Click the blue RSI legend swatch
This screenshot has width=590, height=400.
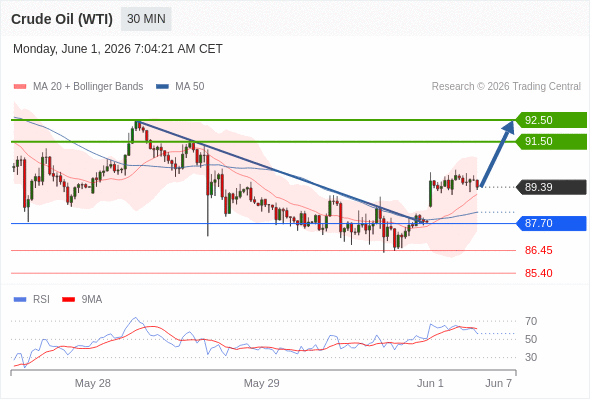20,300
